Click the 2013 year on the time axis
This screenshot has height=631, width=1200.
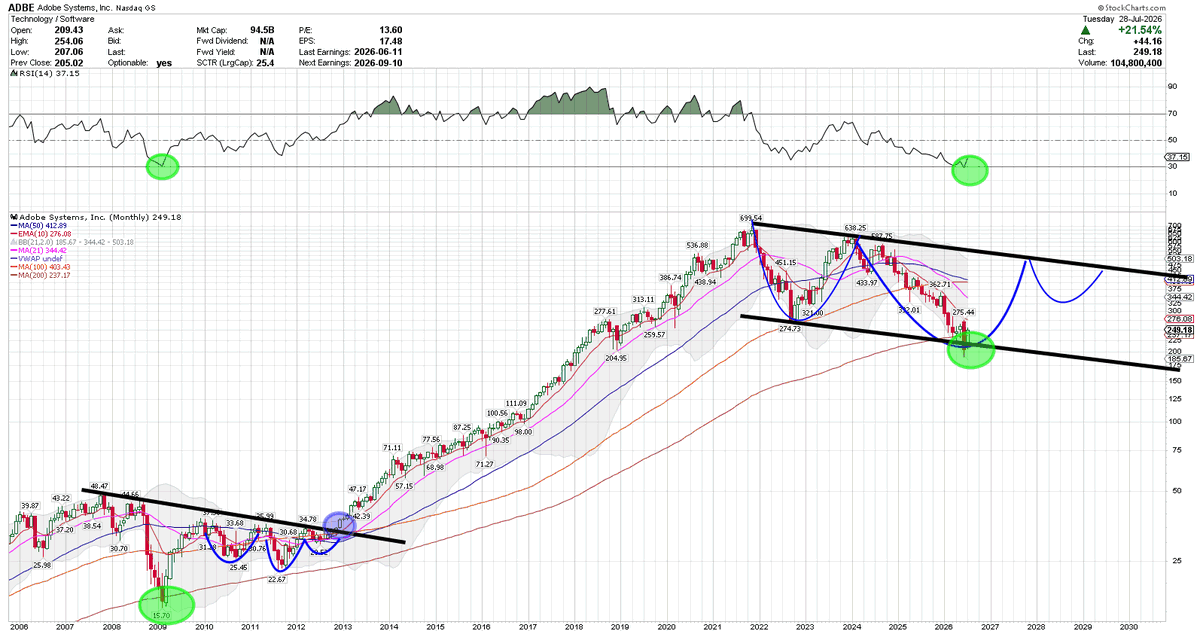342,626
